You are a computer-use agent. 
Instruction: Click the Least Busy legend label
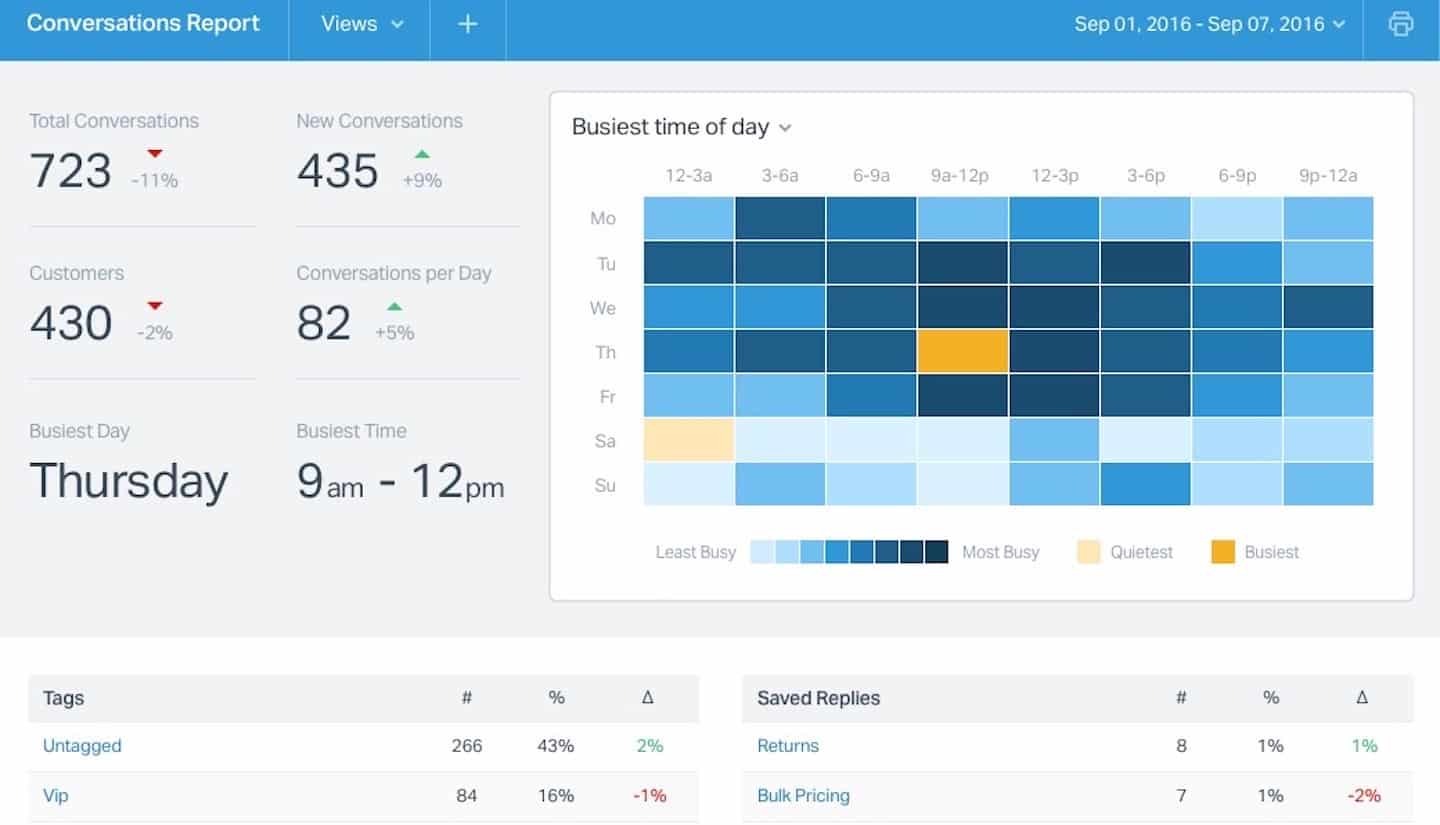click(x=696, y=552)
